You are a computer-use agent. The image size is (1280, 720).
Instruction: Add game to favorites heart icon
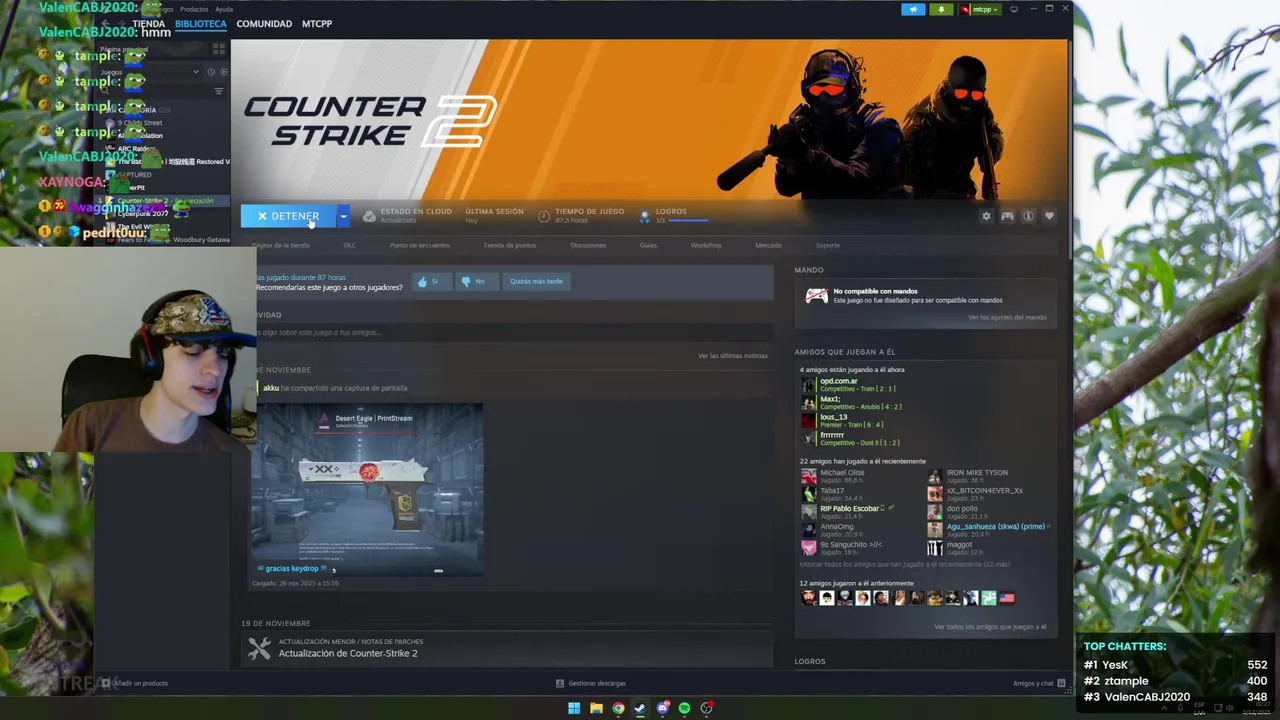1049,216
